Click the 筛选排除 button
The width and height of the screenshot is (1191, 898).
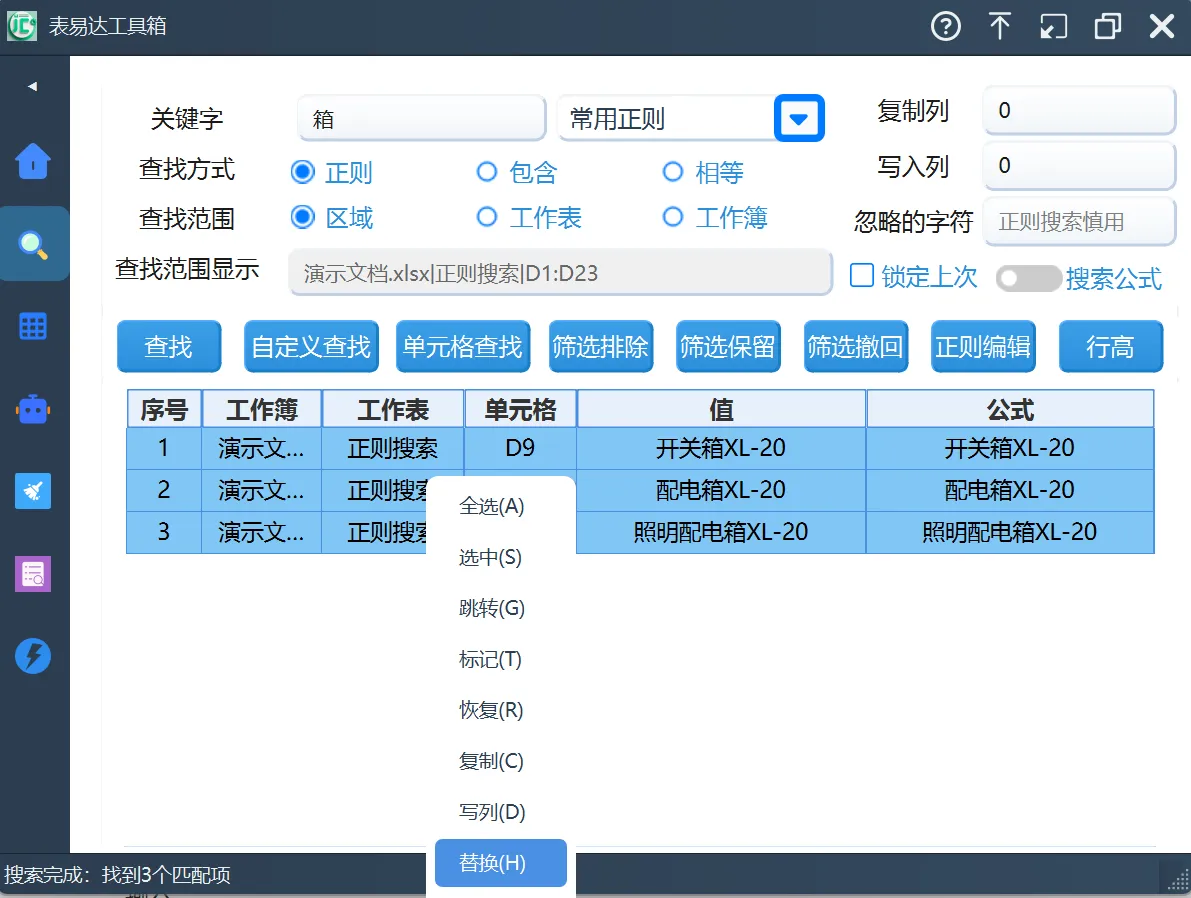pos(601,346)
